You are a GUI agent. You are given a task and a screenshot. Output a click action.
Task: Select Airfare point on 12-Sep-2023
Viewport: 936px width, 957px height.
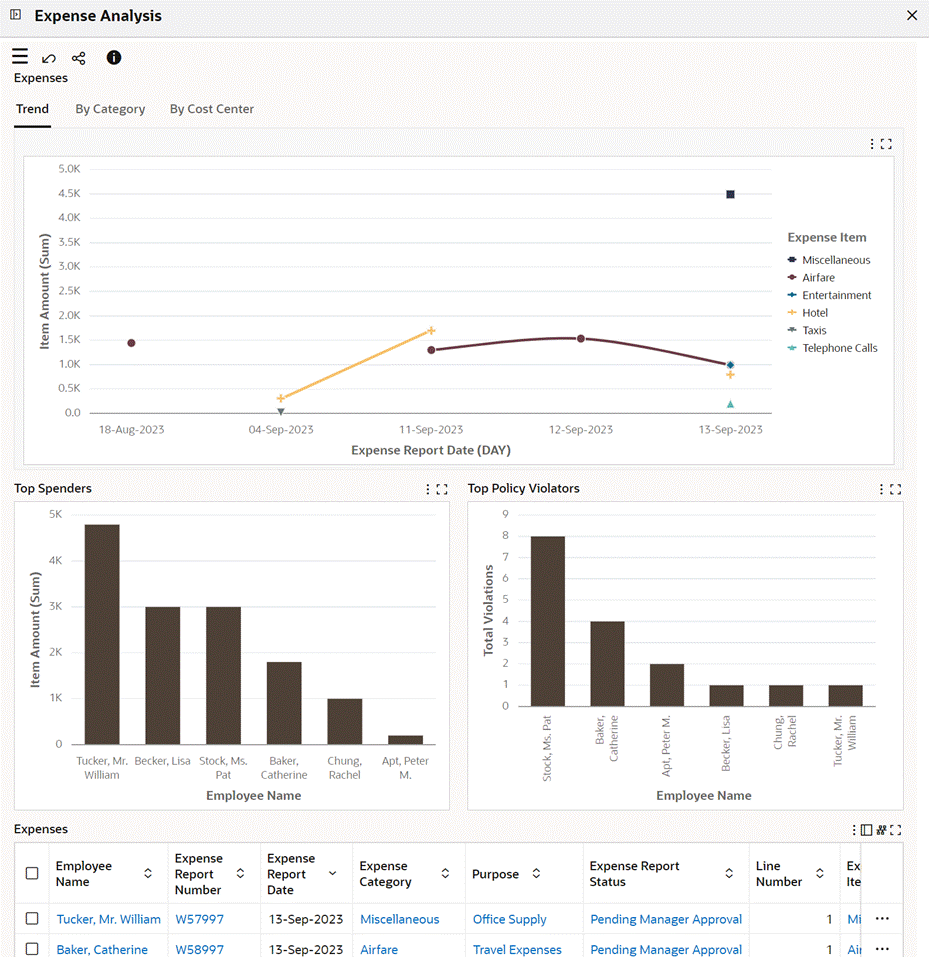tap(581, 338)
